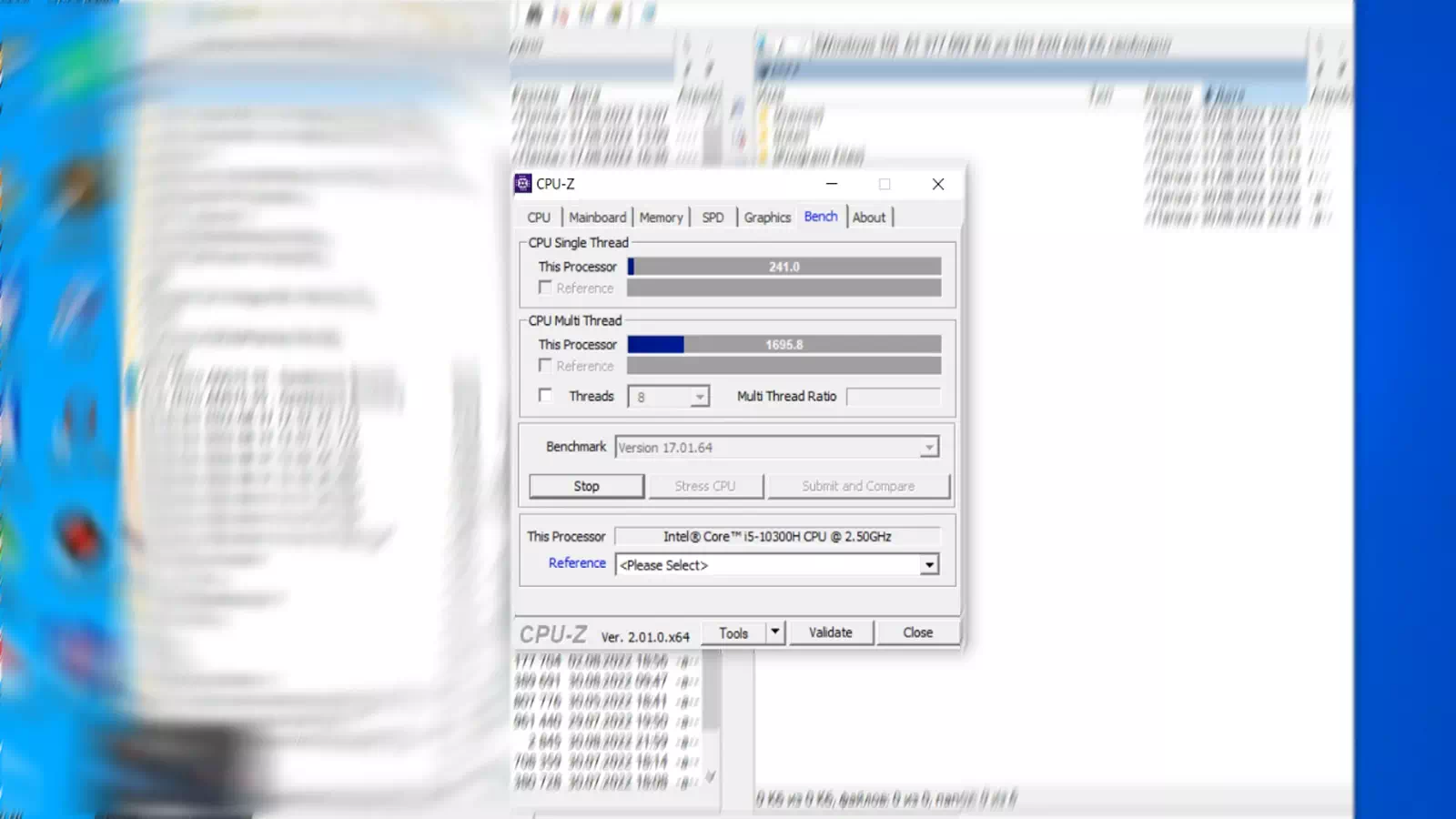Enable the Multi Thread Reference checkbox

coord(545,366)
